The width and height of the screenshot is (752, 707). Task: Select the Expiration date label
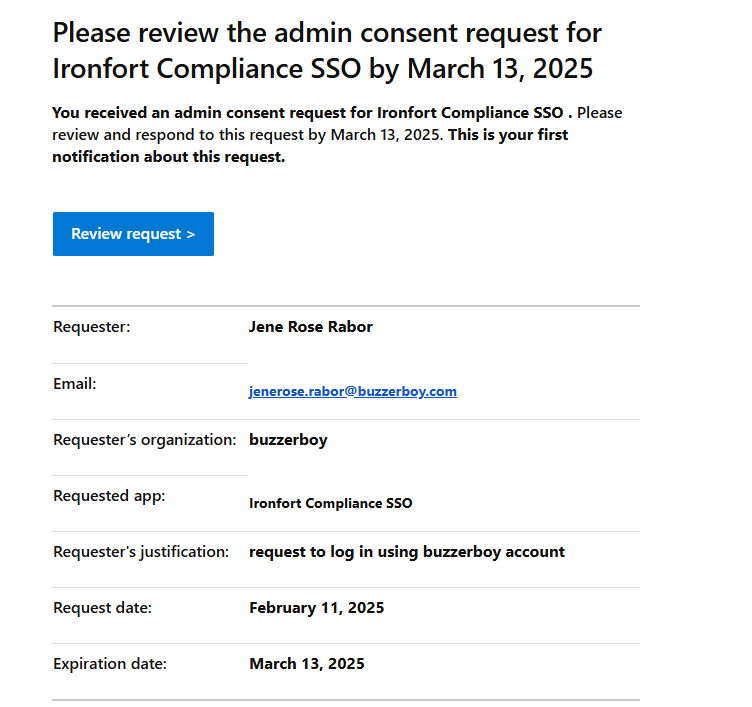[110, 664]
